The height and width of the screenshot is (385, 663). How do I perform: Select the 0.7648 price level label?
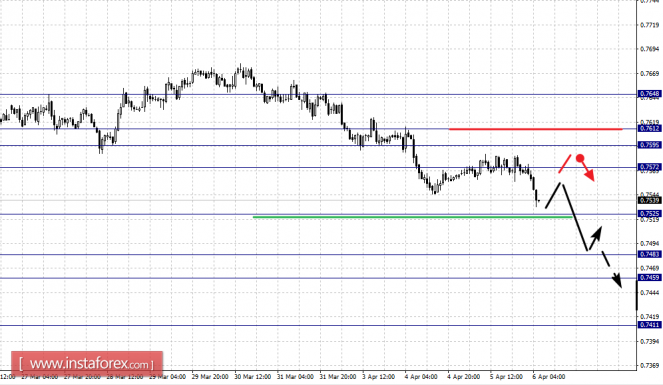click(x=649, y=93)
